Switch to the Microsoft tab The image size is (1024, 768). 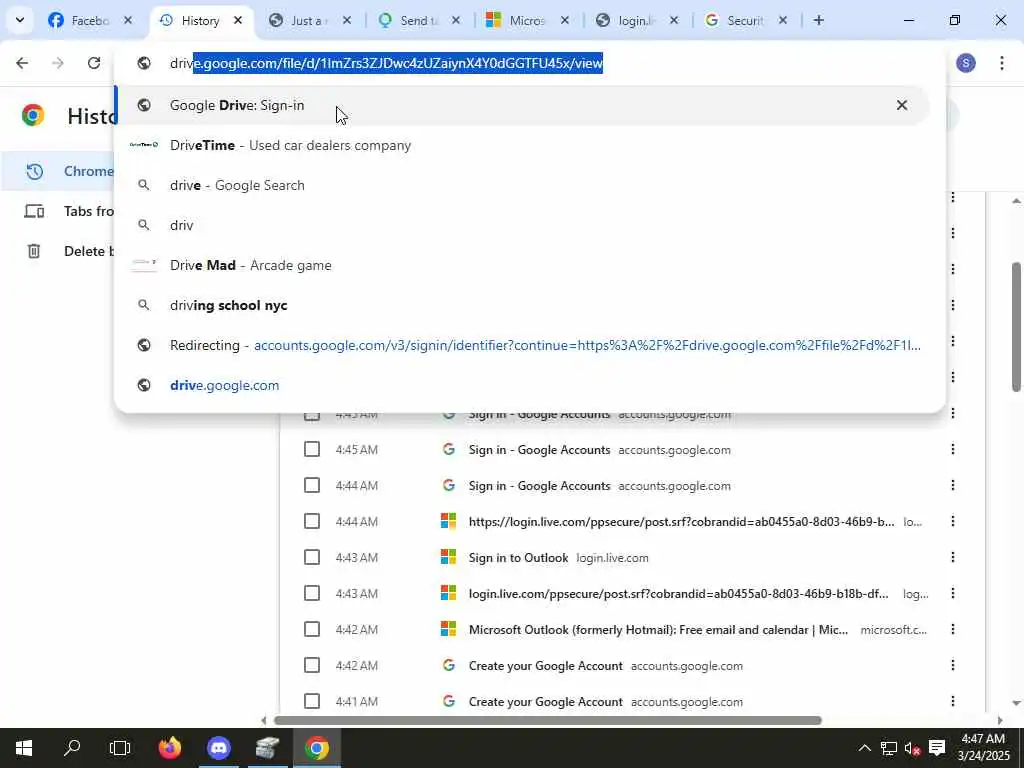[528, 20]
